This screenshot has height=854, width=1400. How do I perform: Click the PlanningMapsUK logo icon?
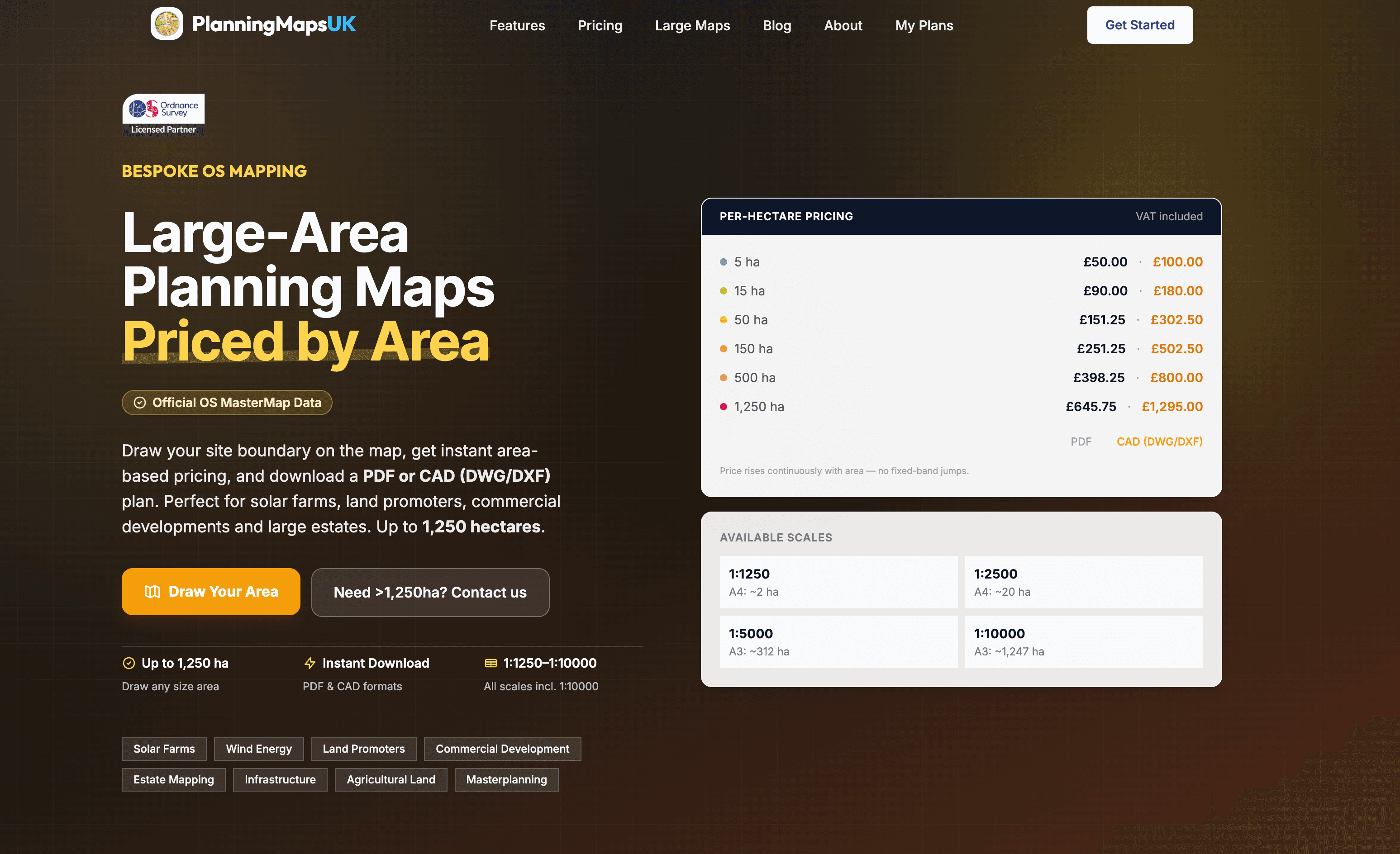(167, 24)
